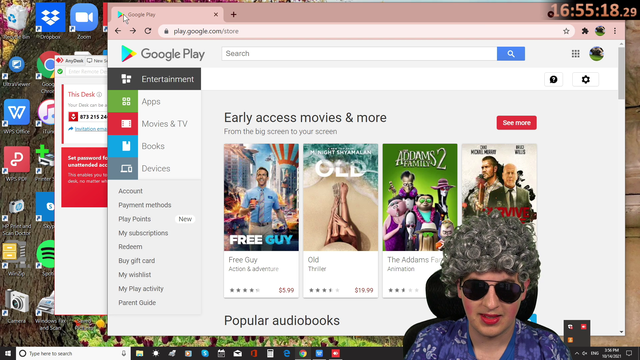Open the Books category
The width and height of the screenshot is (640, 360).
154,146
